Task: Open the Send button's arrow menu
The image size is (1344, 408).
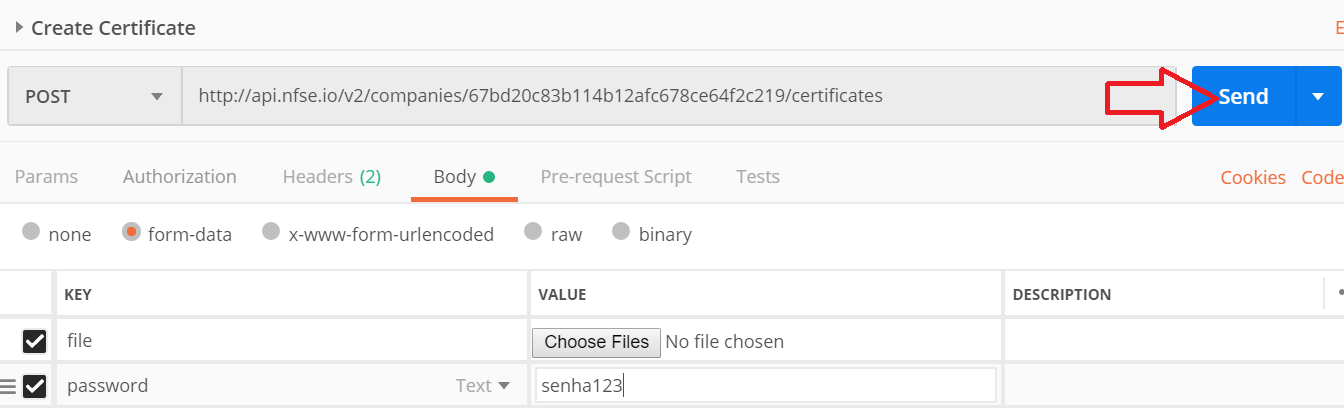Action: pos(1317,96)
